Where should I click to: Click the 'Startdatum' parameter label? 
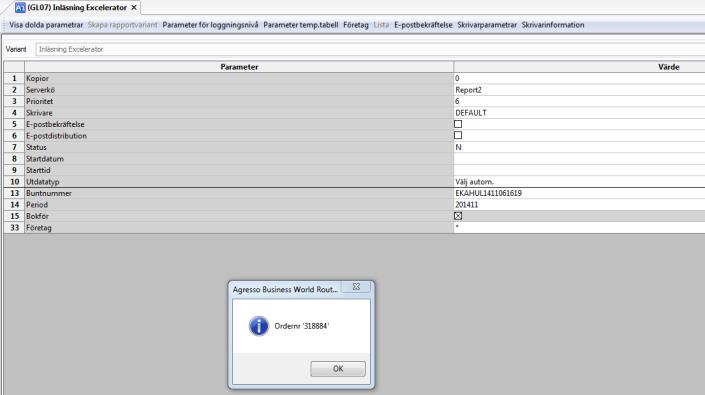pos(45,159)
